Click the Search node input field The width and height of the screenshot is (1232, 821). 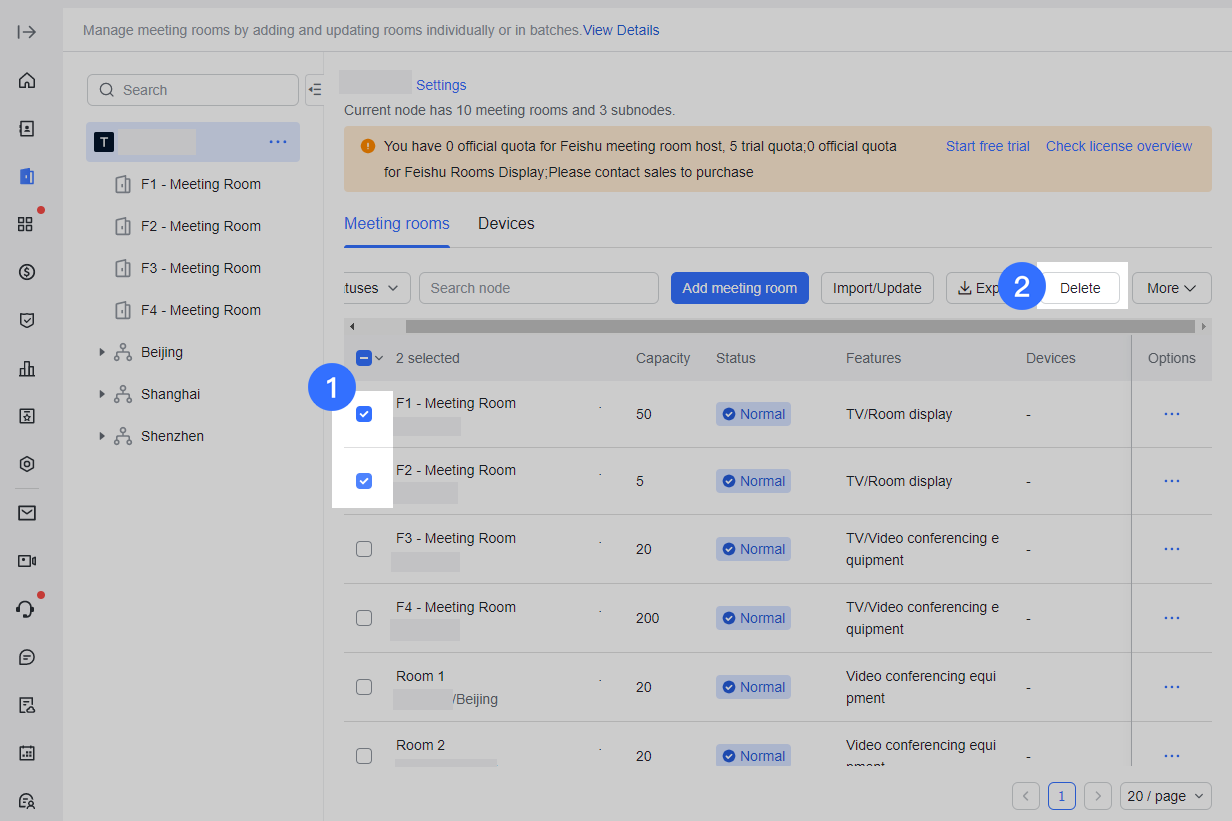tap(538, 288)
